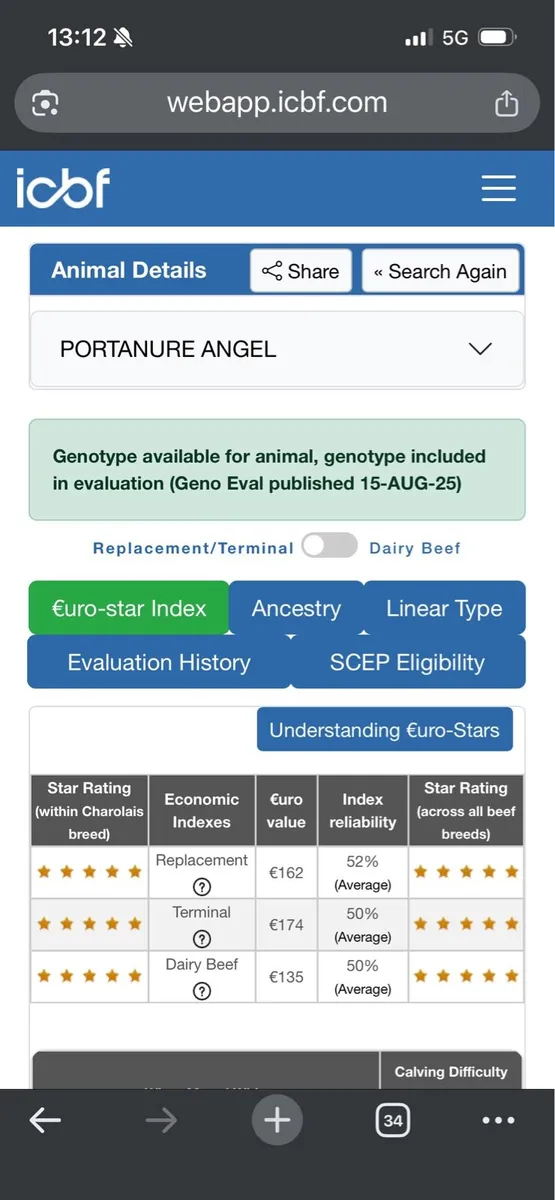
Task: Open the SCEP Eligibility tab
Action: tap(407, 662)
